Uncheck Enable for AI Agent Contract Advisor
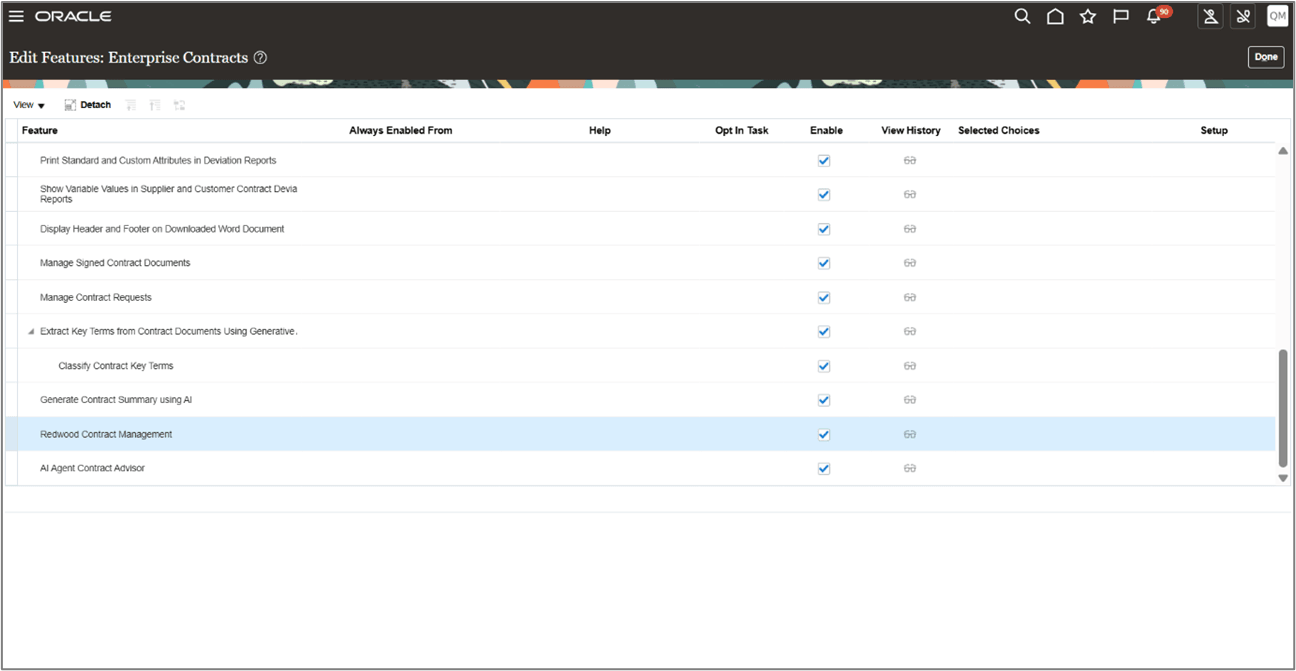 tap(823, 468)
